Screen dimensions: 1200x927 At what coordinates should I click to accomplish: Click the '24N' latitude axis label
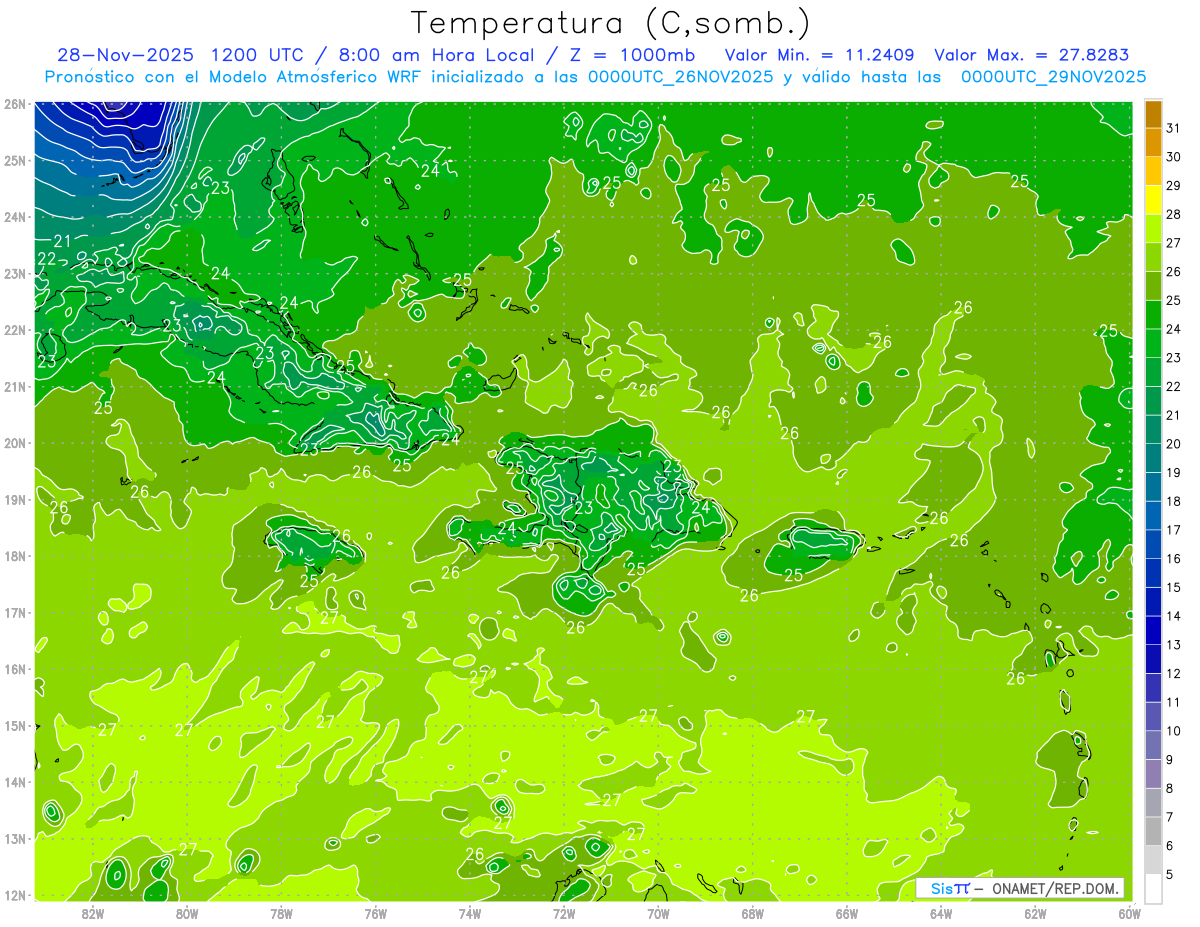point(15,217)
